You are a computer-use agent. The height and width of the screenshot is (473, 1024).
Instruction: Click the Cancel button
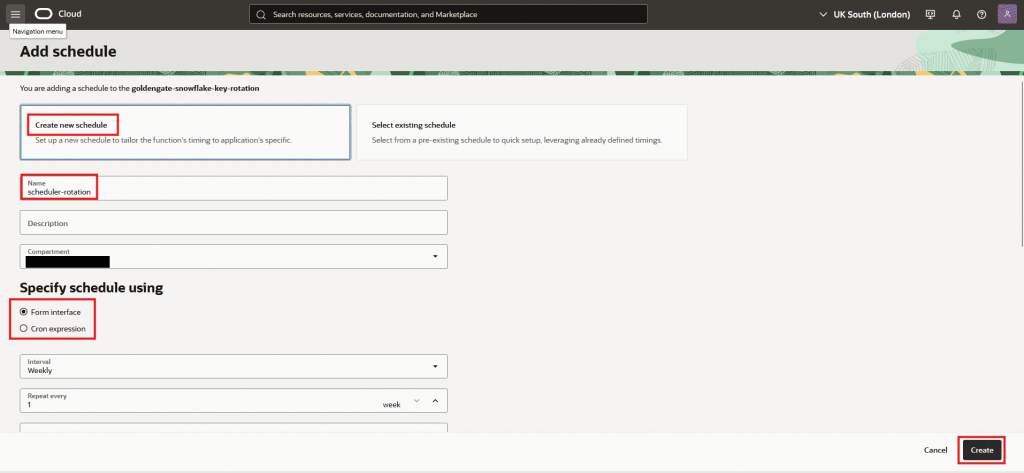935,450
